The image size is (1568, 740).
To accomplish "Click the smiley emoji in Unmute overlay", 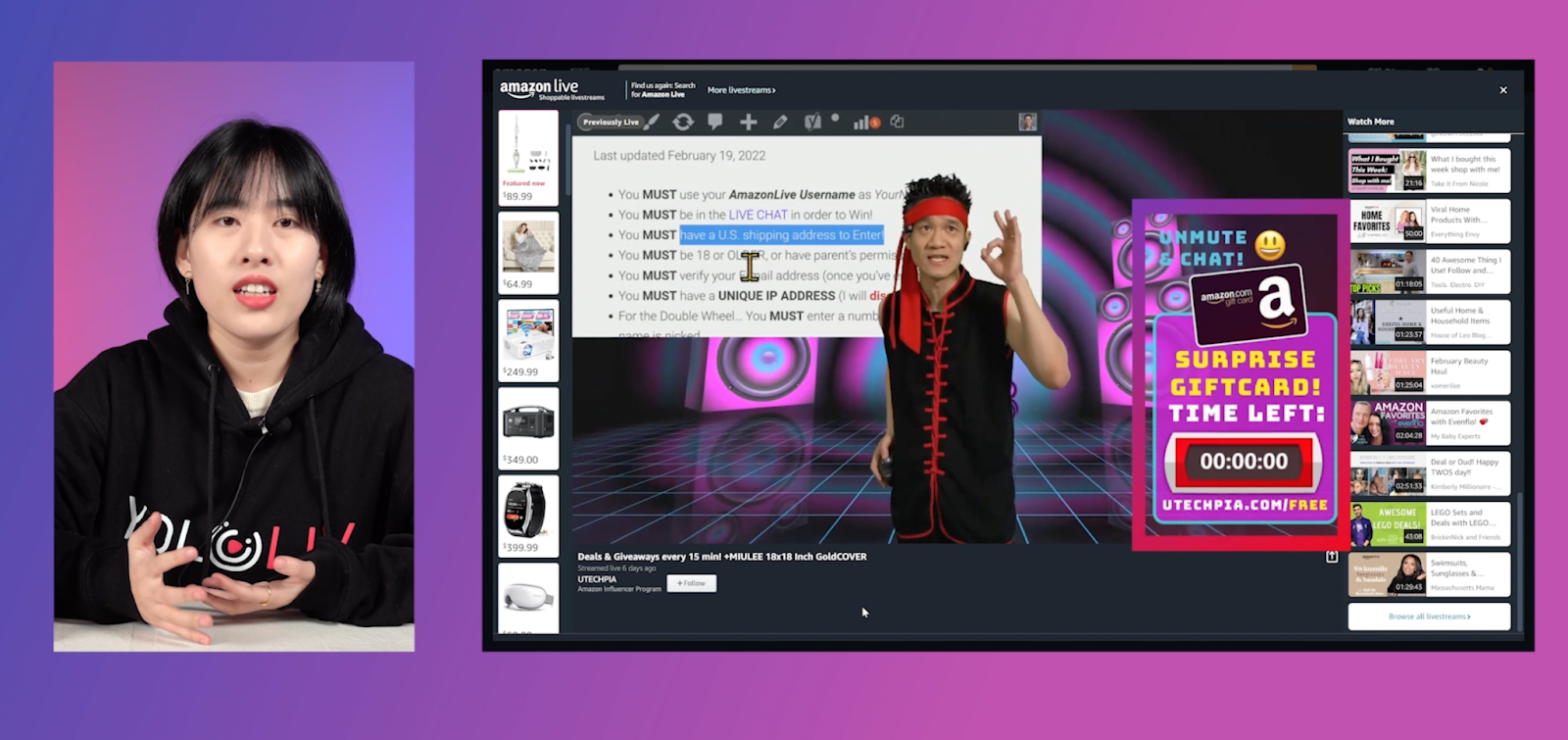I will [x=1271, y=245].
